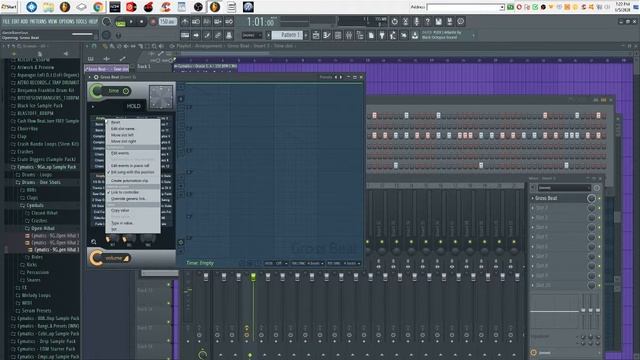The width and height of the screenshot is (640, 360).
Task: Toggle the loop recording icon
Action: point(229,22)
